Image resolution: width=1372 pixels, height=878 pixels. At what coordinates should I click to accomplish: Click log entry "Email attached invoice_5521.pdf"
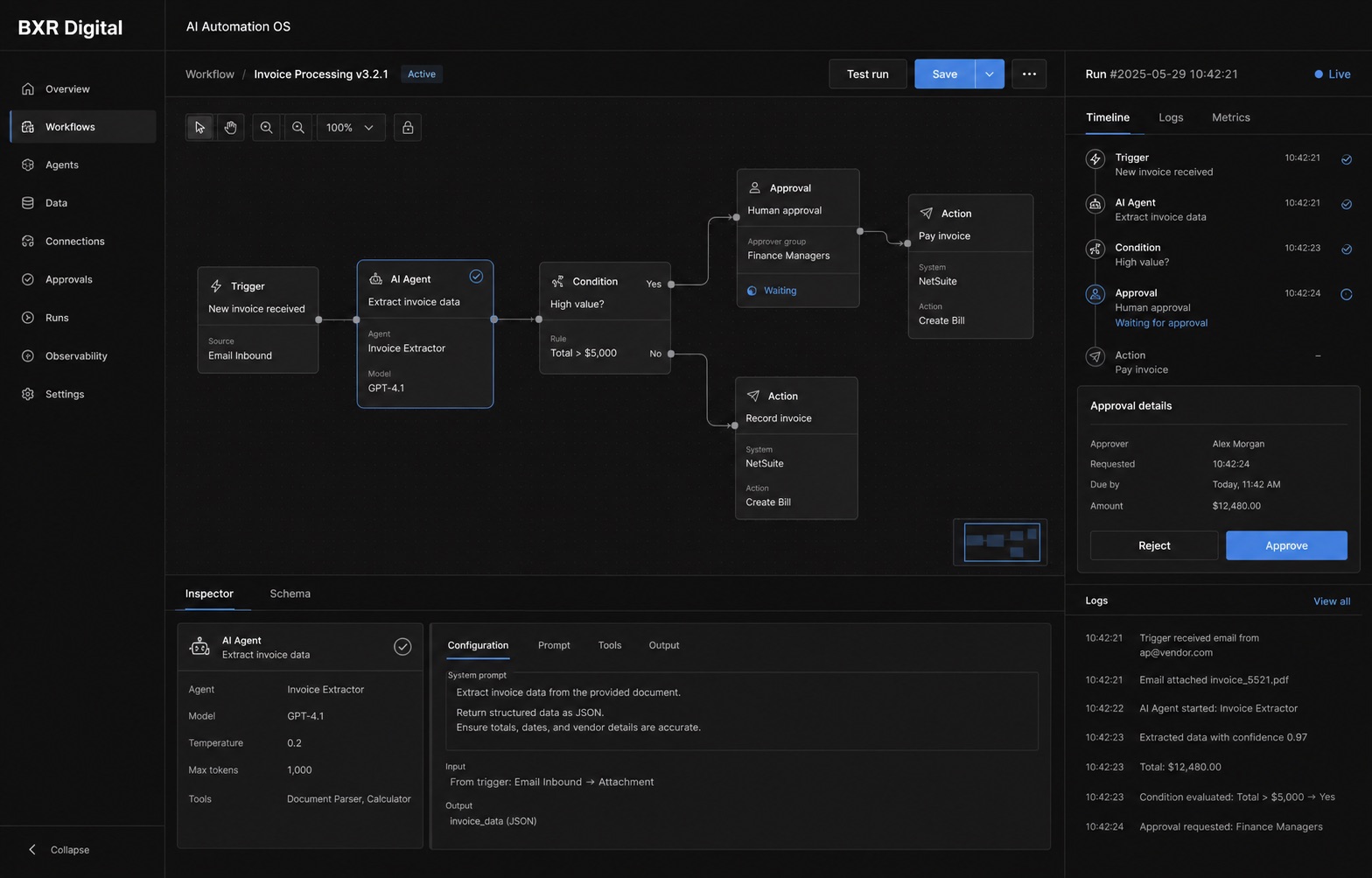coord(1214,680)
